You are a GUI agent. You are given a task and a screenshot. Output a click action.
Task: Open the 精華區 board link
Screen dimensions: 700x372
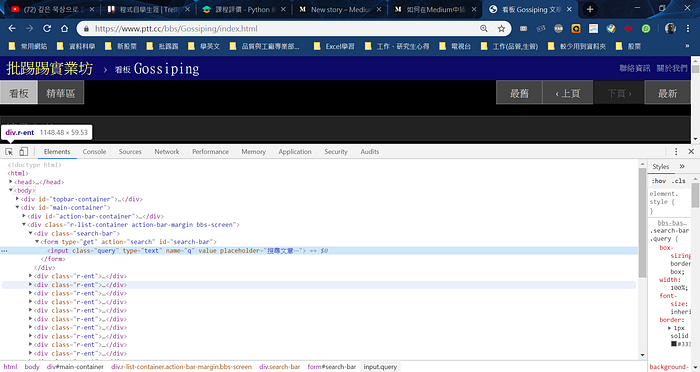click(61, 93)
